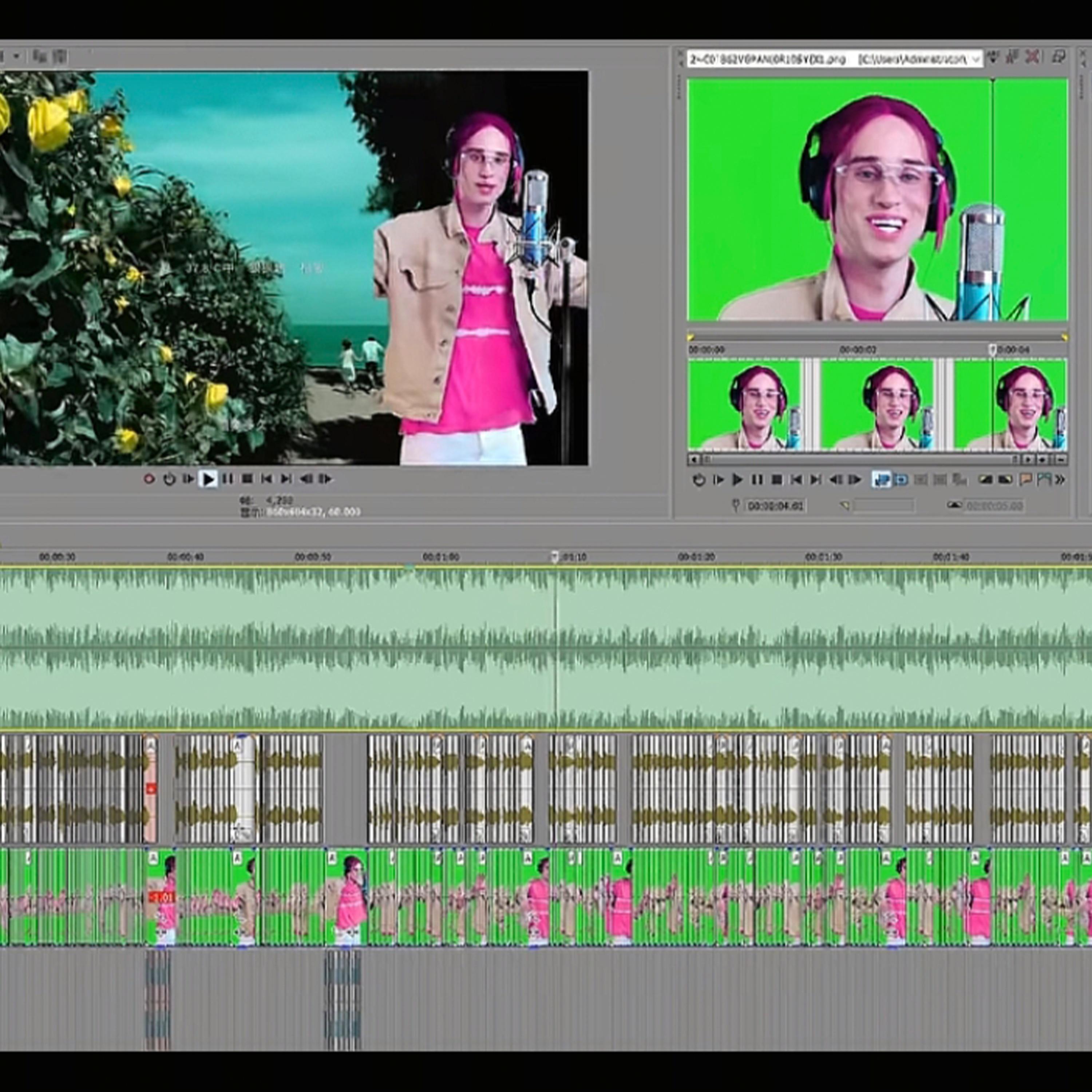Viewport: 1092px width, 1092px height.
Task: Expand trimmer toolbar overflow chevron
Action: tap(1060, 480)
